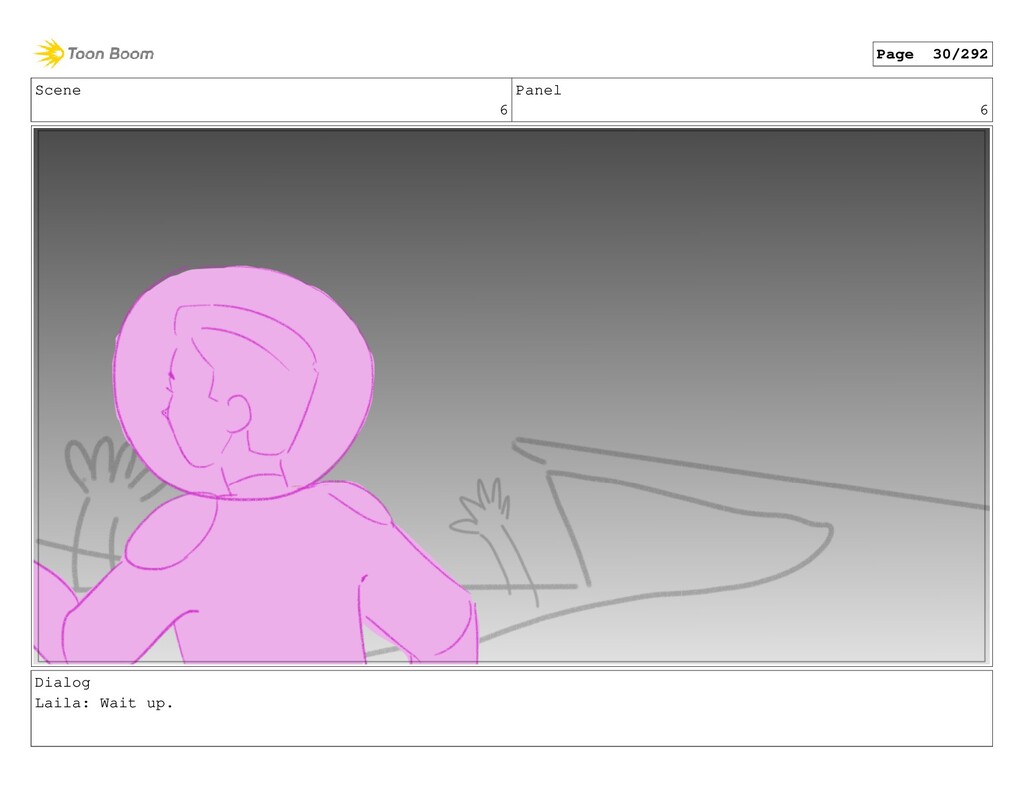Image resolution: width=1024 pixels, height=793 pixels.
Task: Select the line "Laila: Wait up."
Action: pyautogui.click(x=104, y=704)
